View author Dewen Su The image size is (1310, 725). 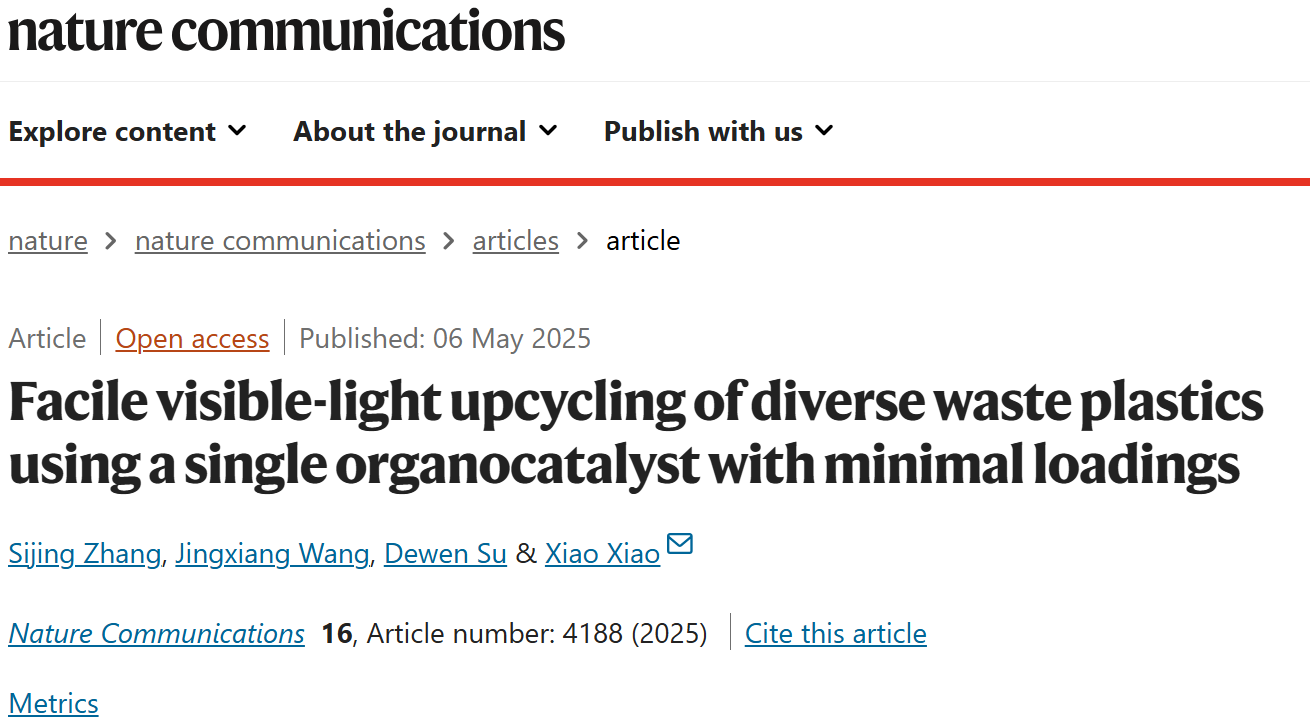[x=445, y=554]
